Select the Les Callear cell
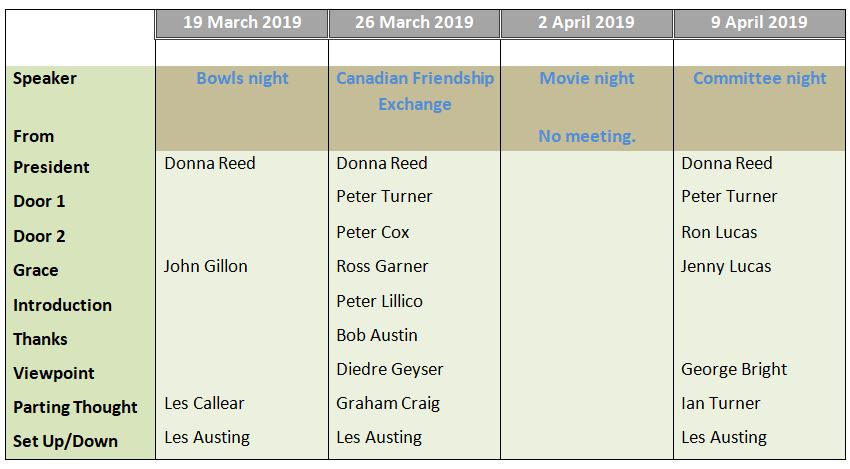Screen dimensions: 850x469 click(204, 403)
